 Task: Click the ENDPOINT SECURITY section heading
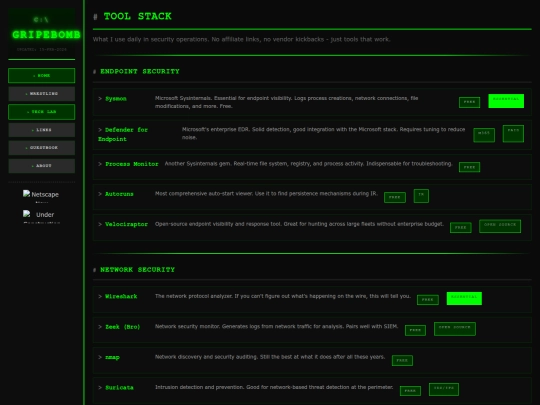pos(140,71)
